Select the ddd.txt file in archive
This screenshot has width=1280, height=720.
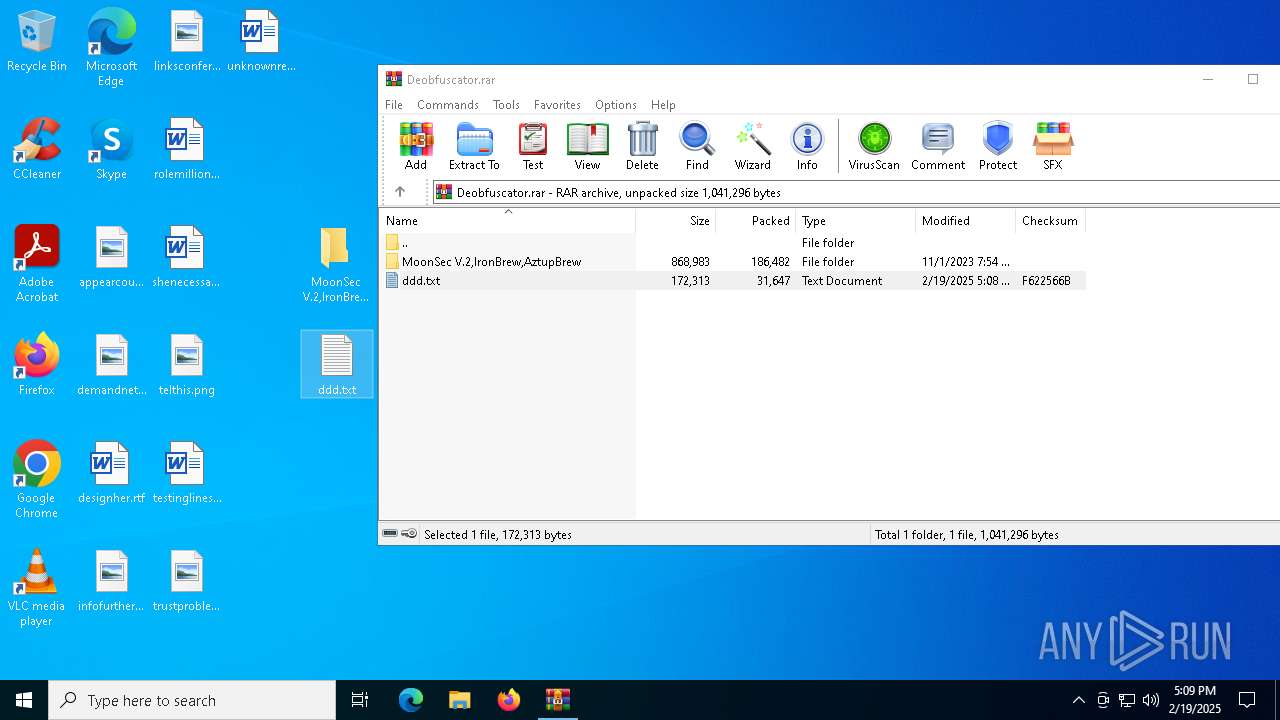pos(732,281)
